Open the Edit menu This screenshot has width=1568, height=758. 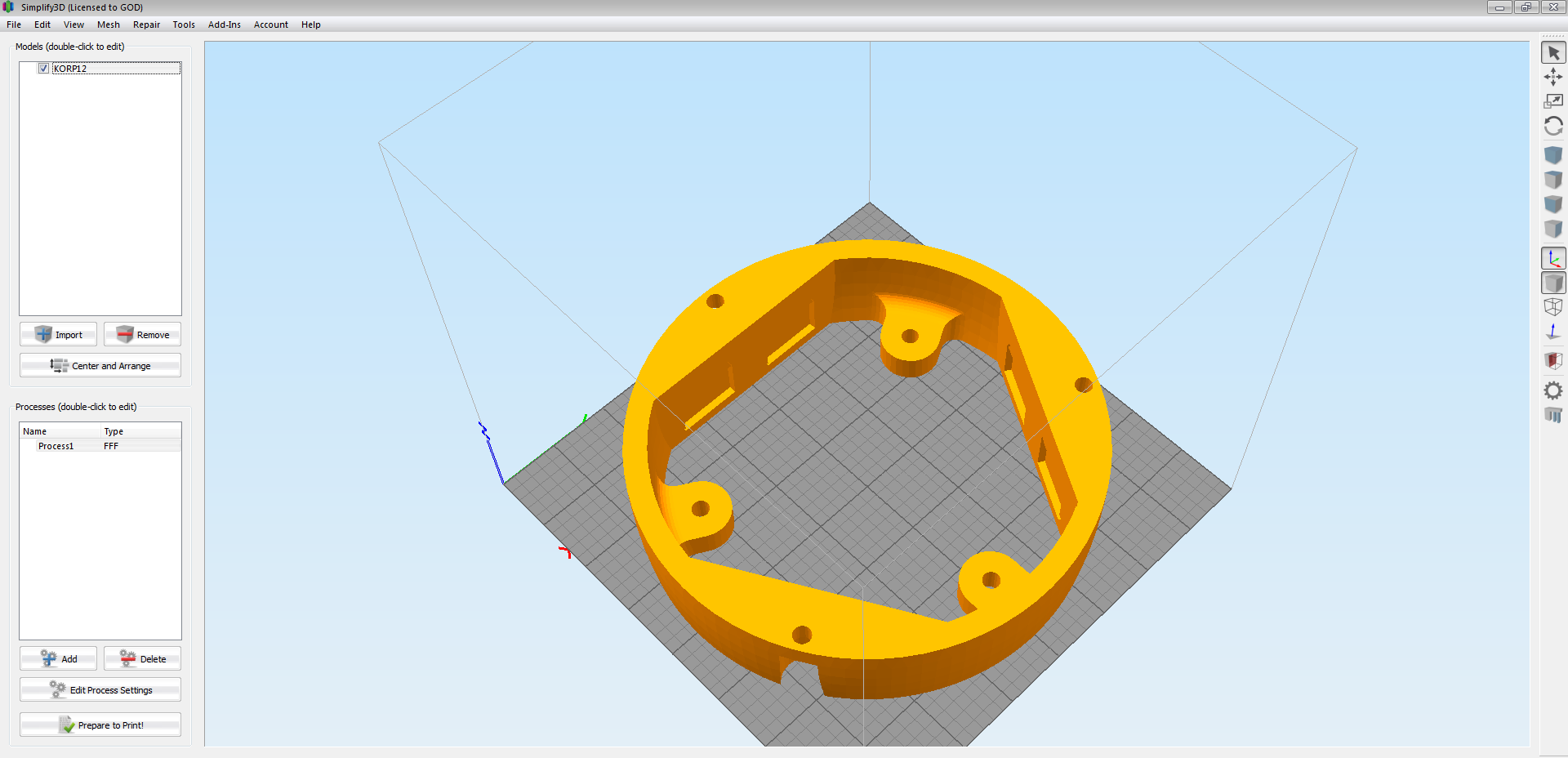tap(42, 25)
